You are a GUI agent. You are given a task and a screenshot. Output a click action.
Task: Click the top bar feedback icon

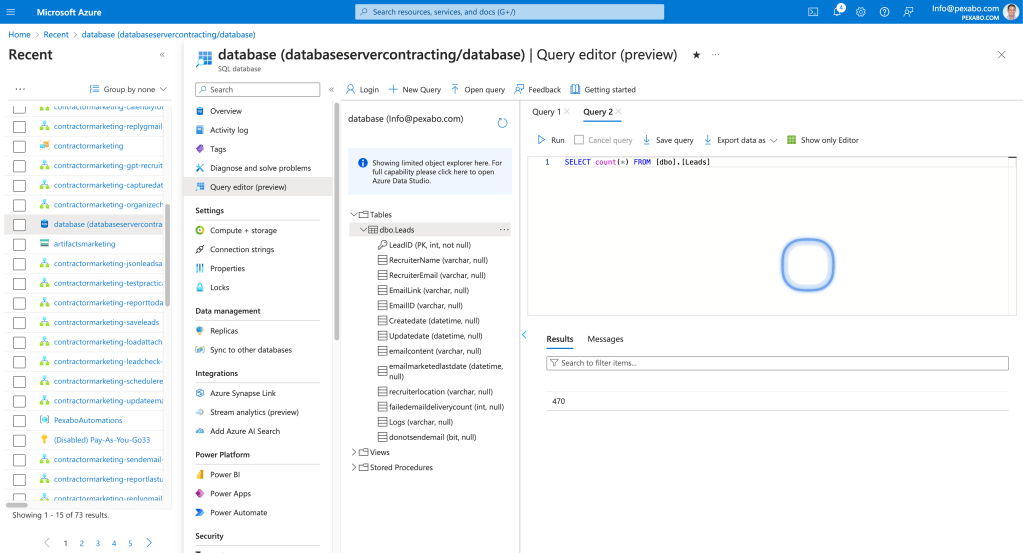pyautogui.click(x=908, y=12)
